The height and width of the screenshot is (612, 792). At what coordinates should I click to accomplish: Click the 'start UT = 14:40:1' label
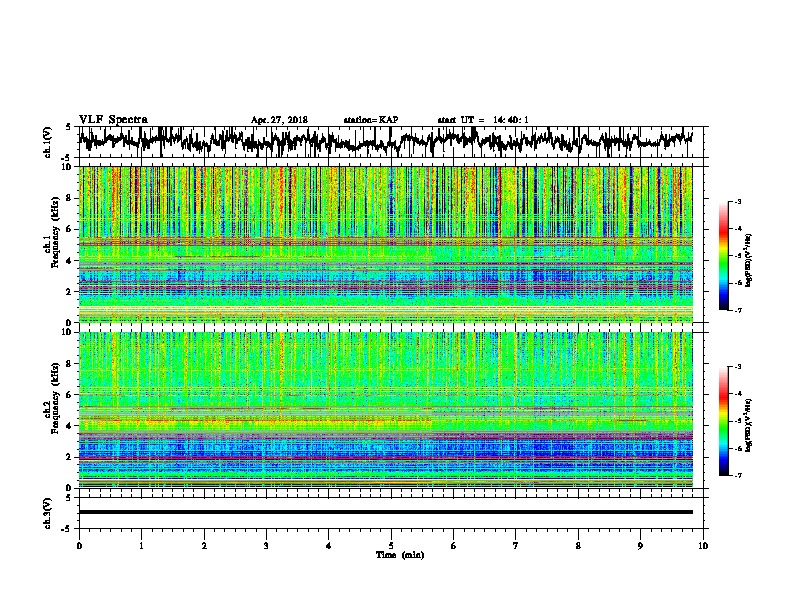point(483,120)
